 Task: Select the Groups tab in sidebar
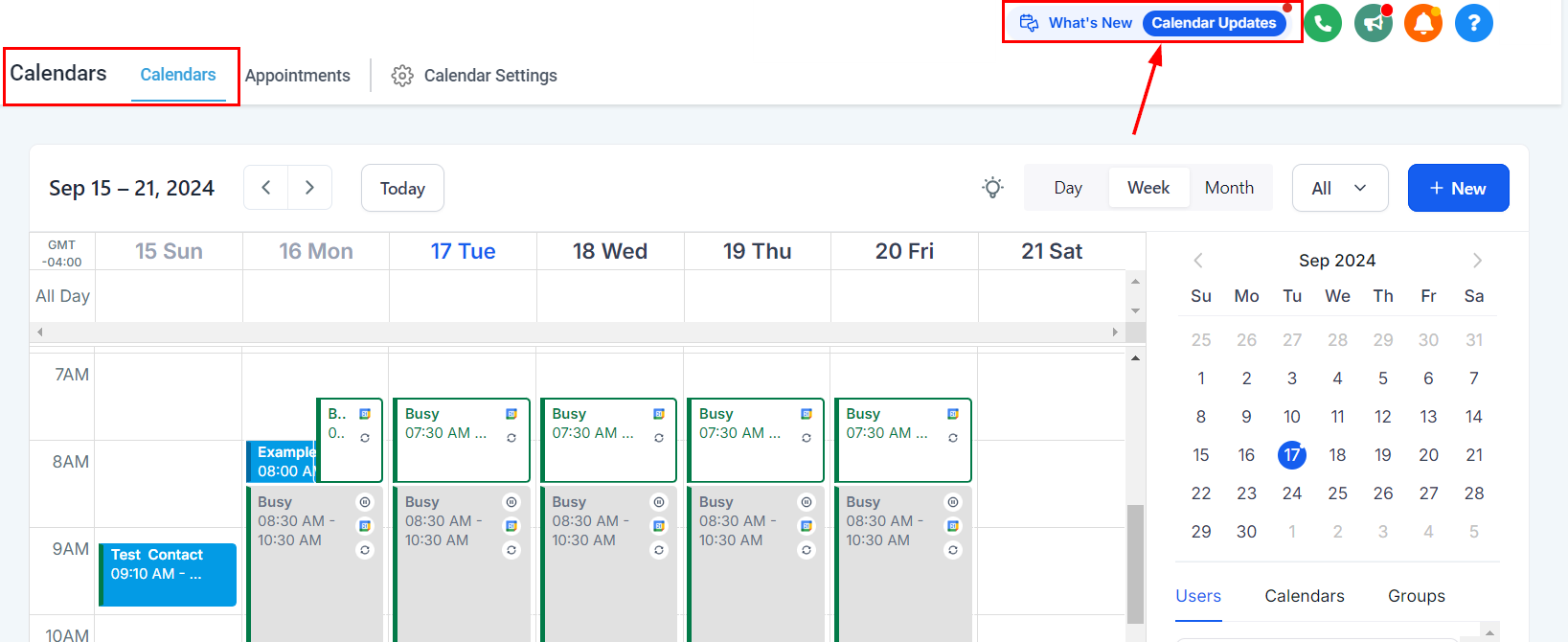coord(1417,596)
